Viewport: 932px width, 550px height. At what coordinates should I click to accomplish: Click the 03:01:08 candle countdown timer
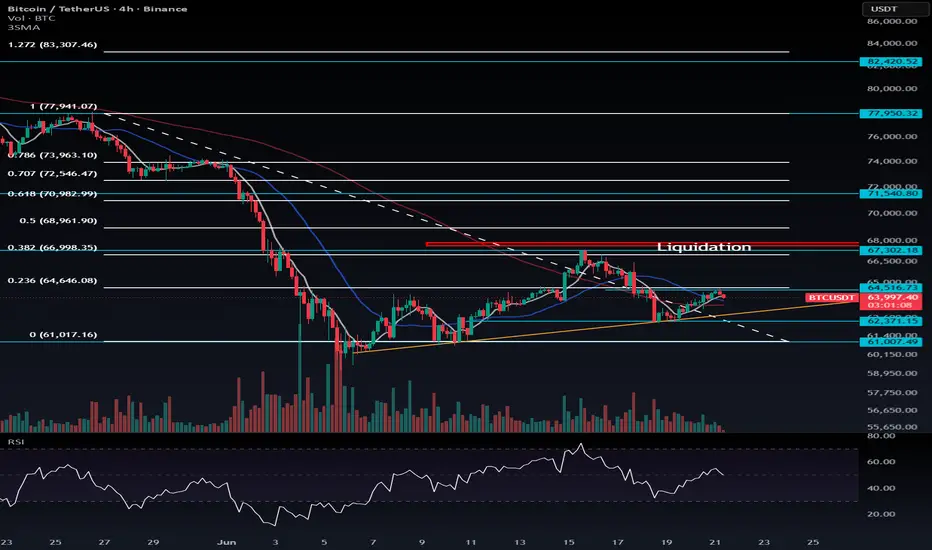click(x=890, y=305)
